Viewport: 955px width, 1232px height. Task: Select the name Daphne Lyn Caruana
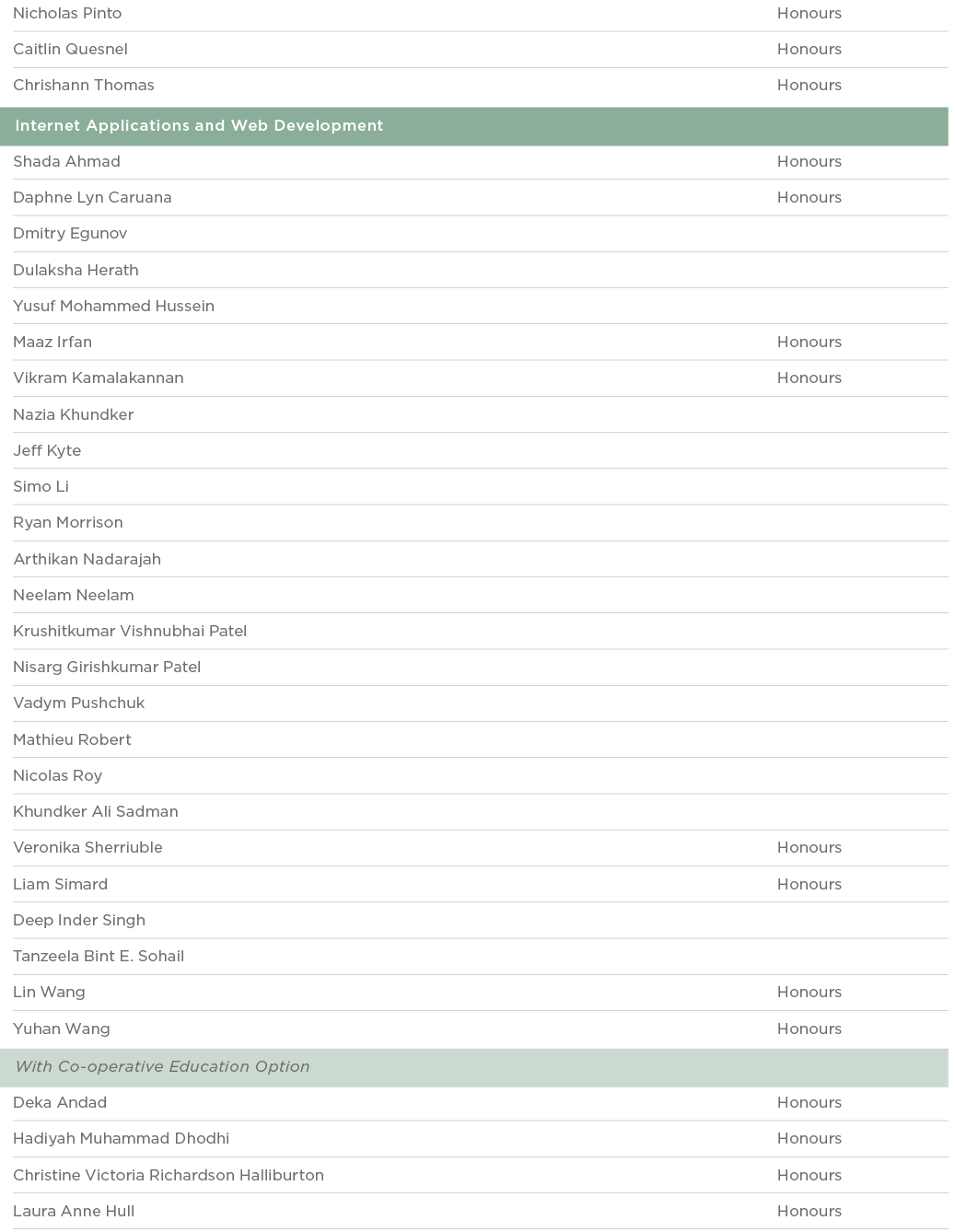click(x=92, y=198)
